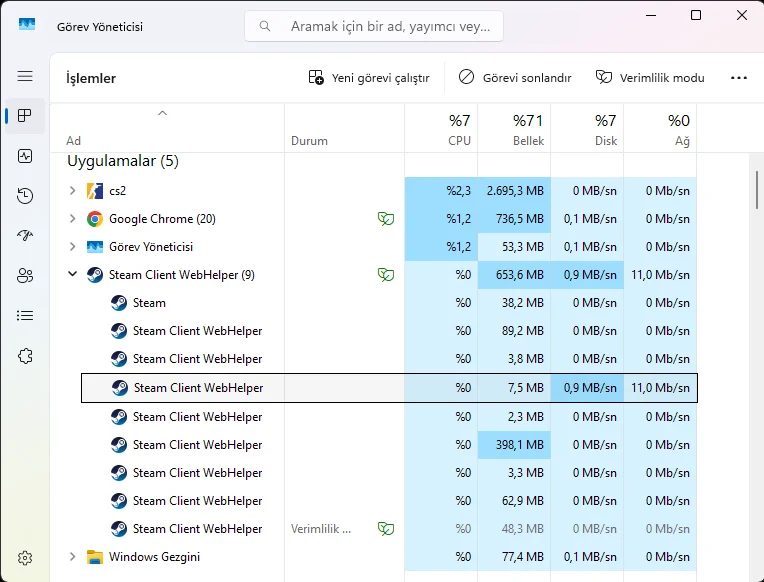The height and width of the screenshot is (582, 764).
Task: Expand the Google Chrome process group
Action: coord(72,219)
